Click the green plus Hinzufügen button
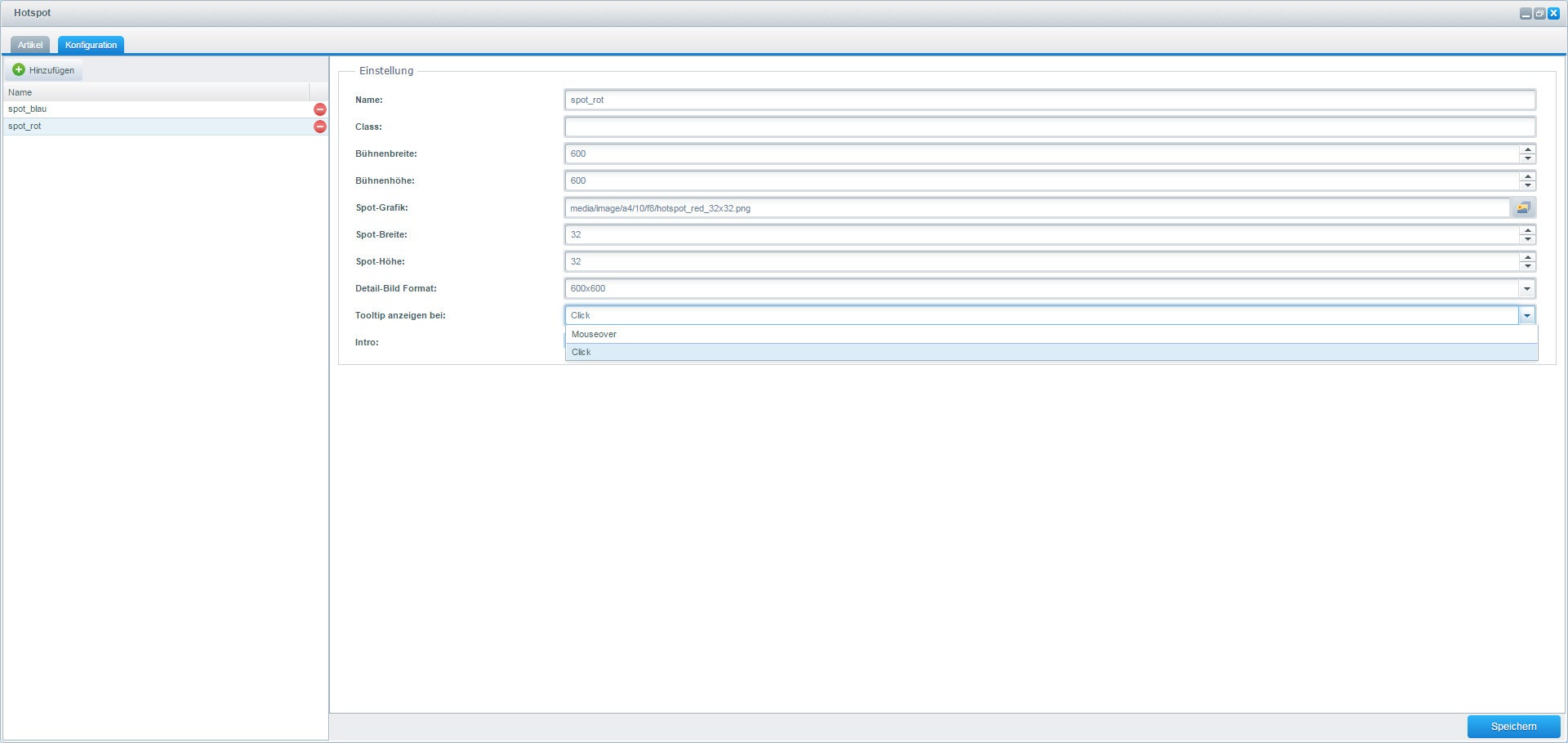 tap(44, 70)
